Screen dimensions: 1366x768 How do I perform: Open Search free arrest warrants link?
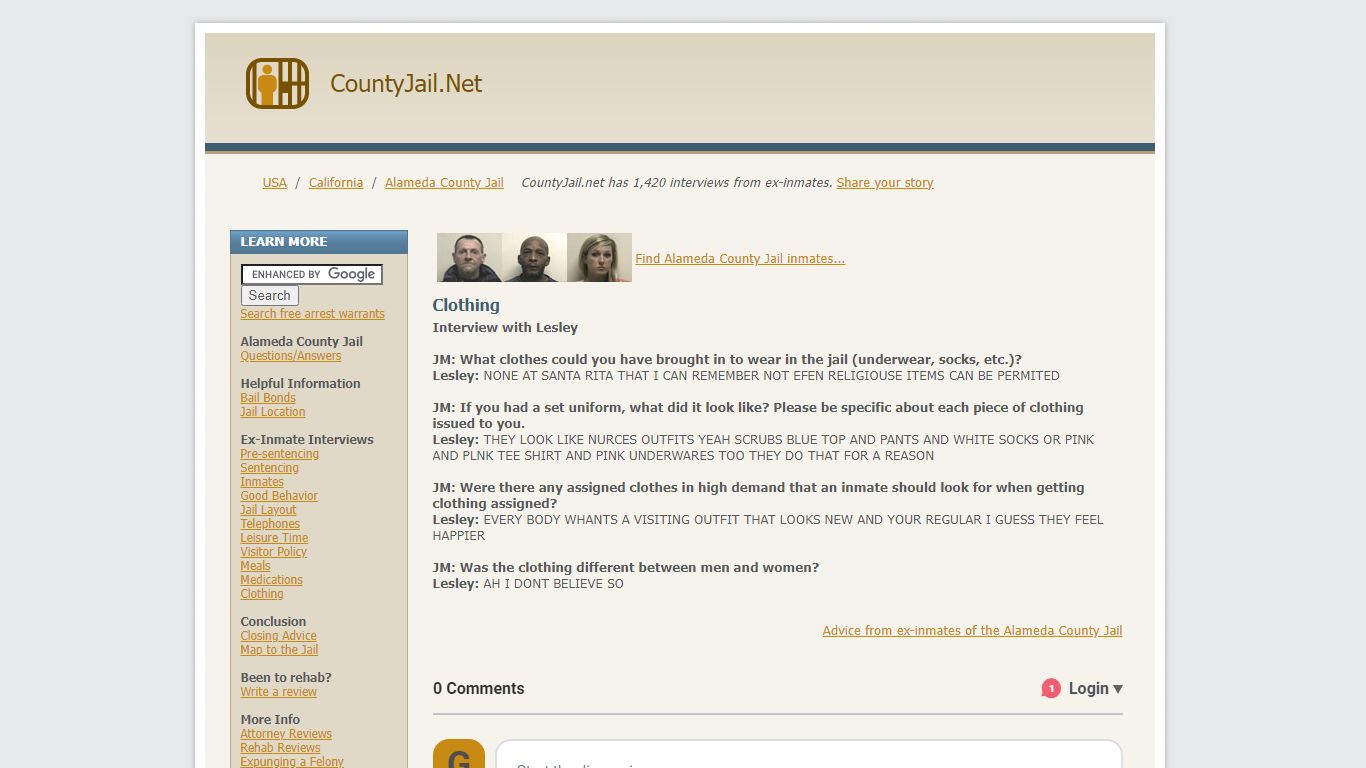(312, 314)
